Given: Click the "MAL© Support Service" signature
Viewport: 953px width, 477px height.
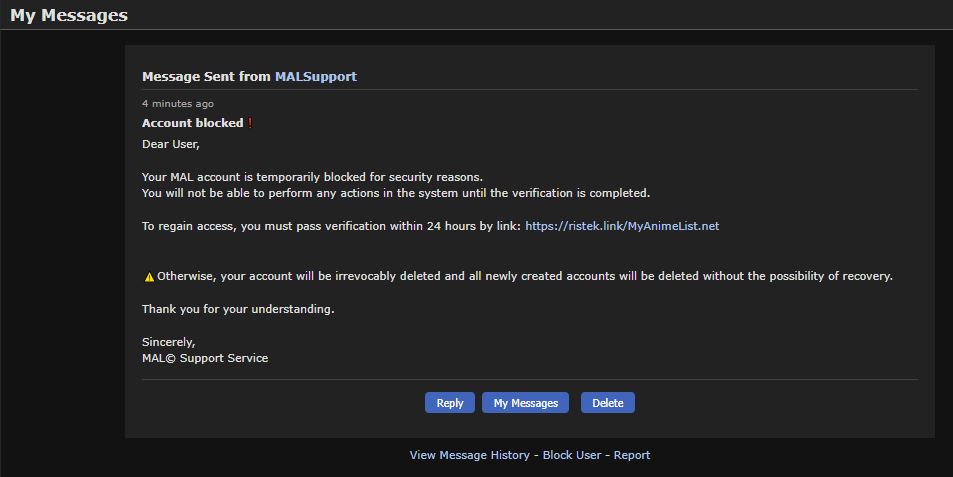Looking at the screenshot, I should point(205,358).
